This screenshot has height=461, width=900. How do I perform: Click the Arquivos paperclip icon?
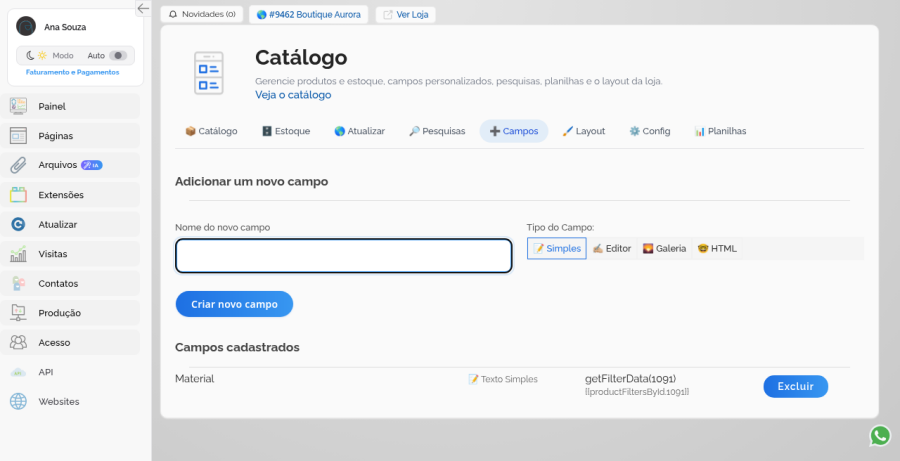tap(18, 165)
